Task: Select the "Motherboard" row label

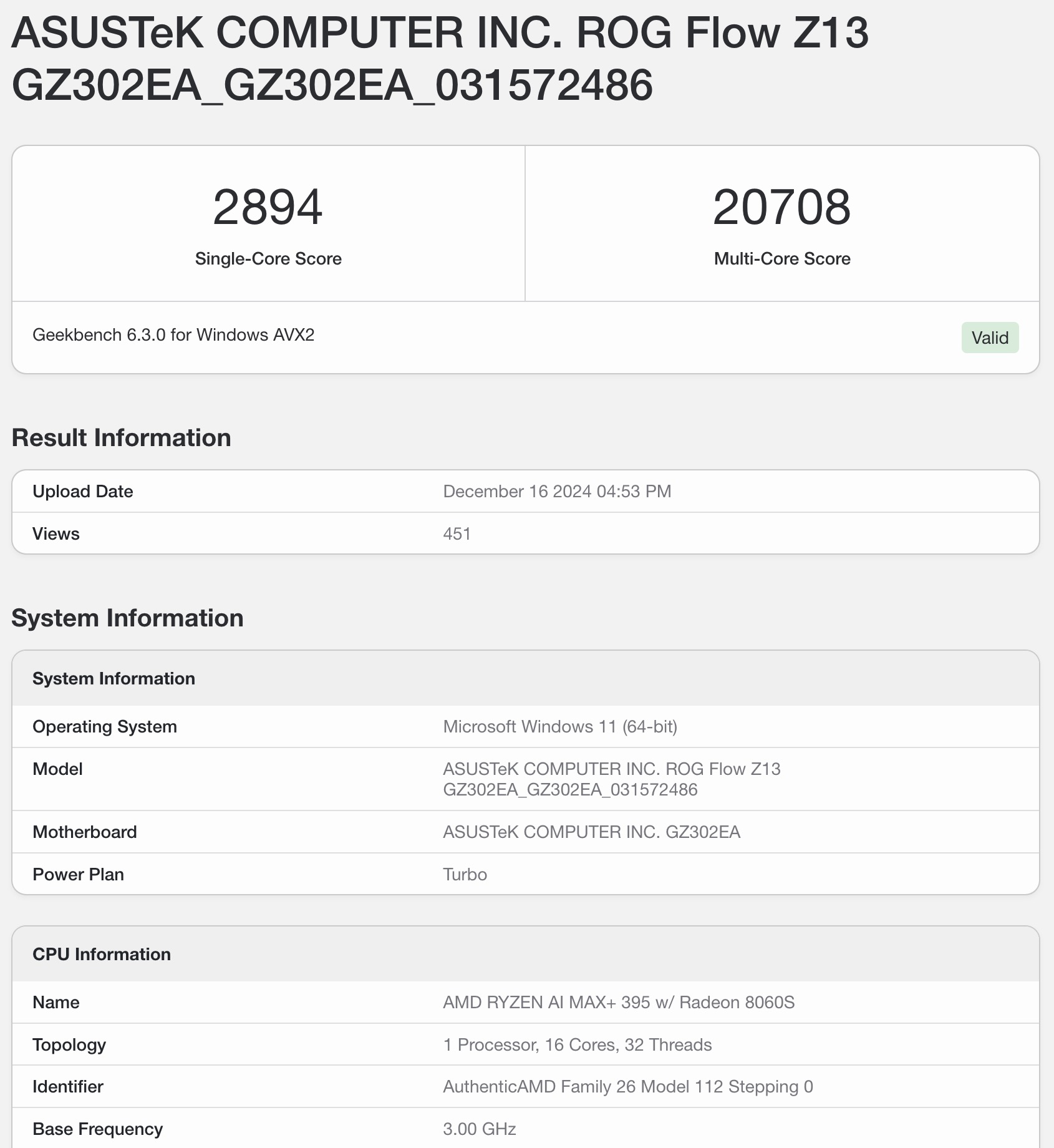Action: pos(85,832)
